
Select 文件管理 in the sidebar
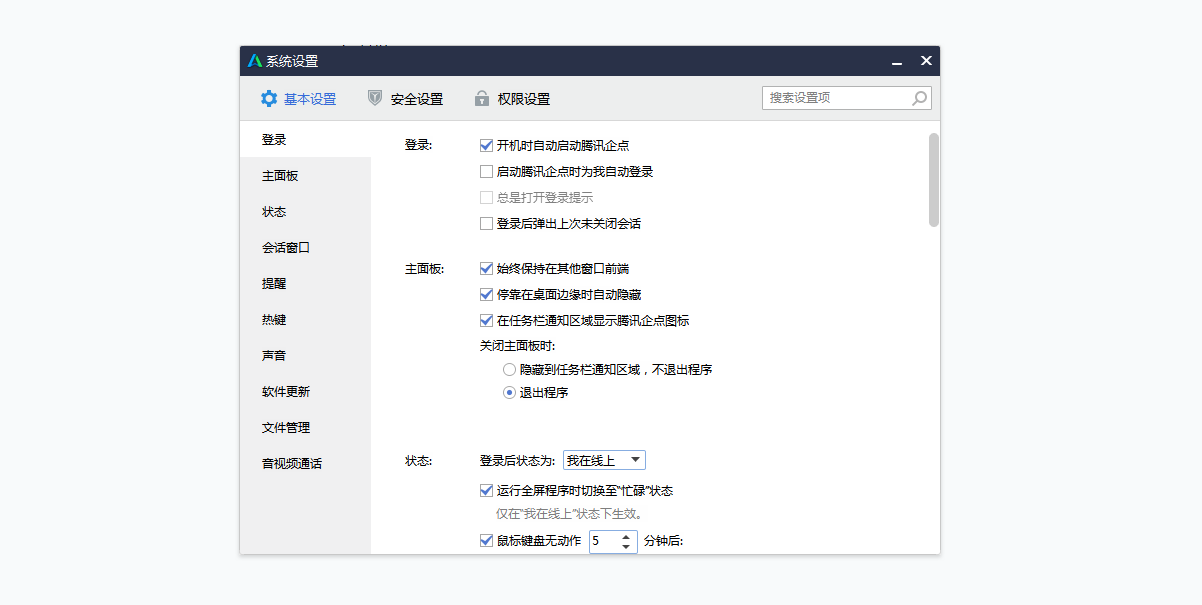[x=305, y=427]
